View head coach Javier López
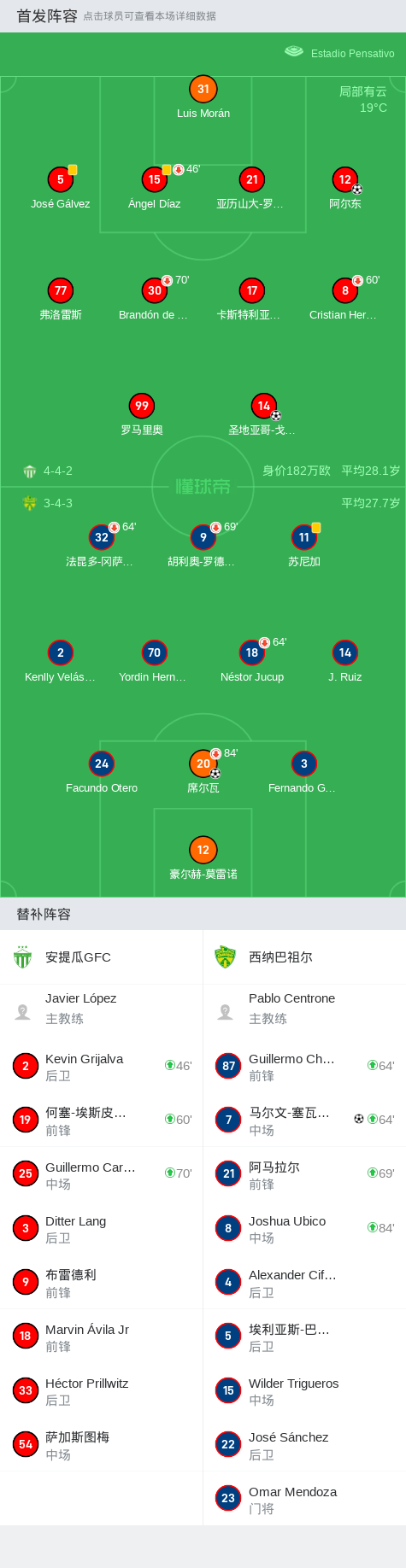406x1568 pixels. (x=102, y=1011)
